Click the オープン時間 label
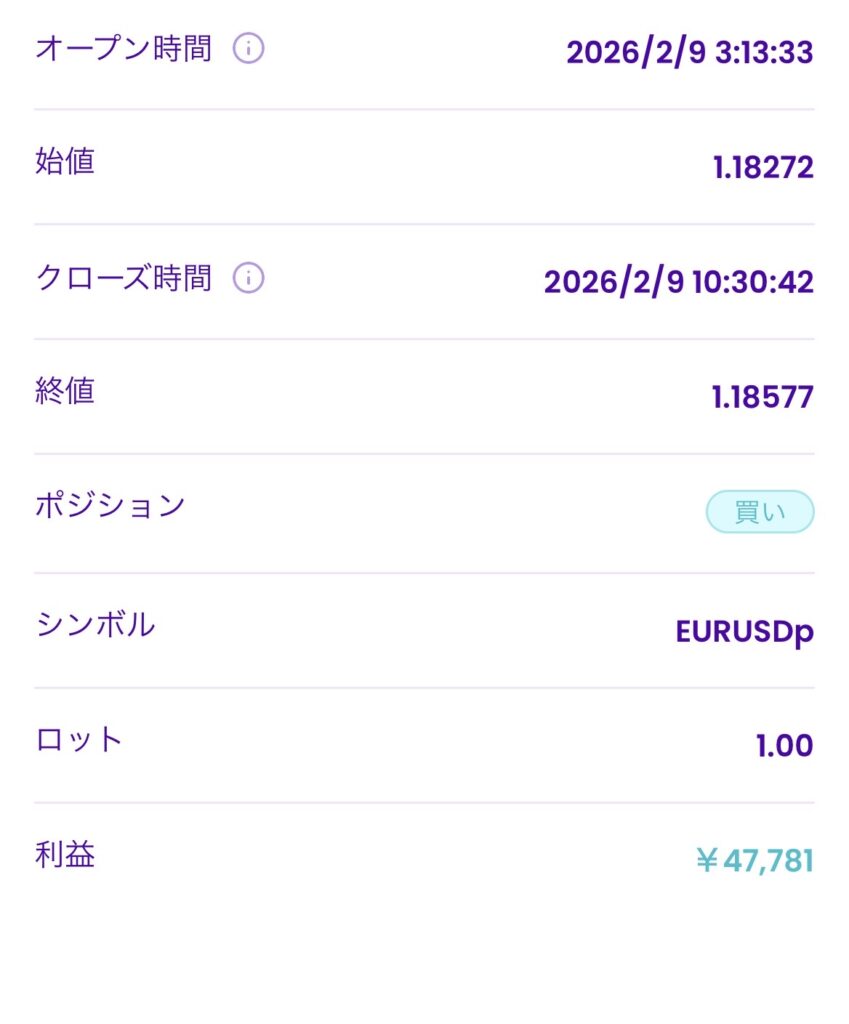849x1024 pixels. pos(123,49)
